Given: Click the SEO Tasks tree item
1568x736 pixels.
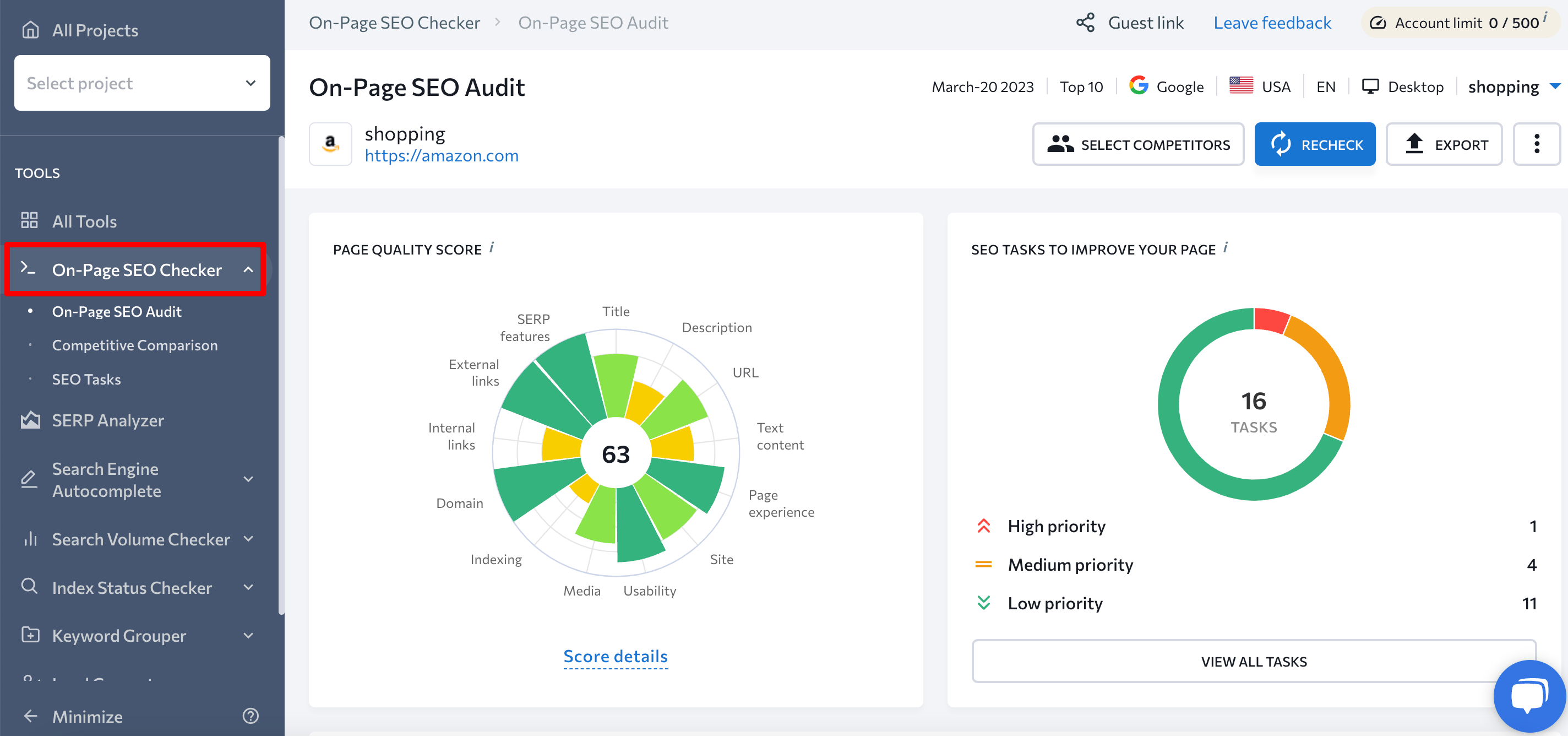Looking at the screenshot, I should click(87, 379).
